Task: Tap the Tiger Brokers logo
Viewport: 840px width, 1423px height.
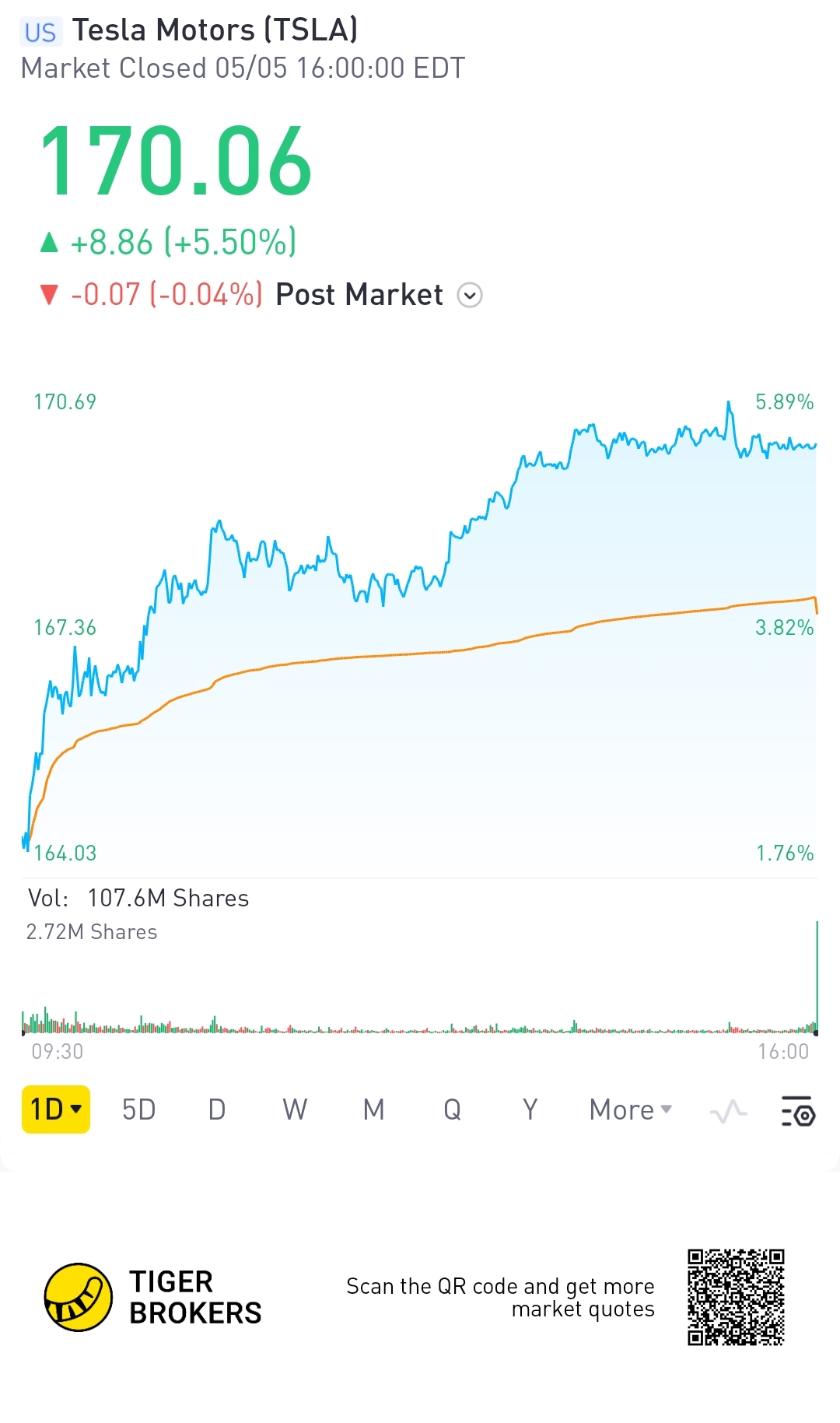Action: 78,1297
